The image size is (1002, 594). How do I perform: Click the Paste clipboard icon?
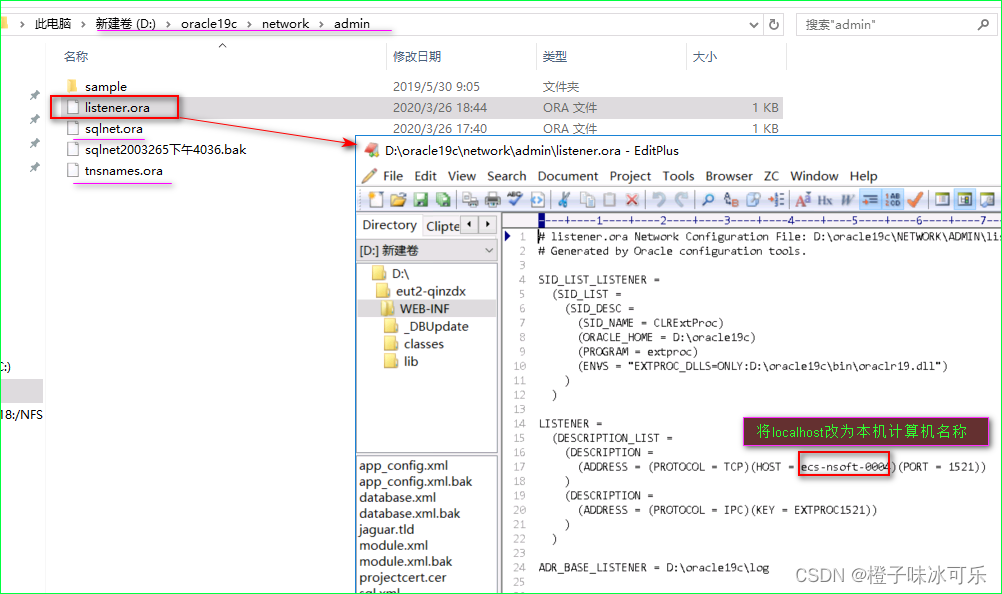point(610,200)
